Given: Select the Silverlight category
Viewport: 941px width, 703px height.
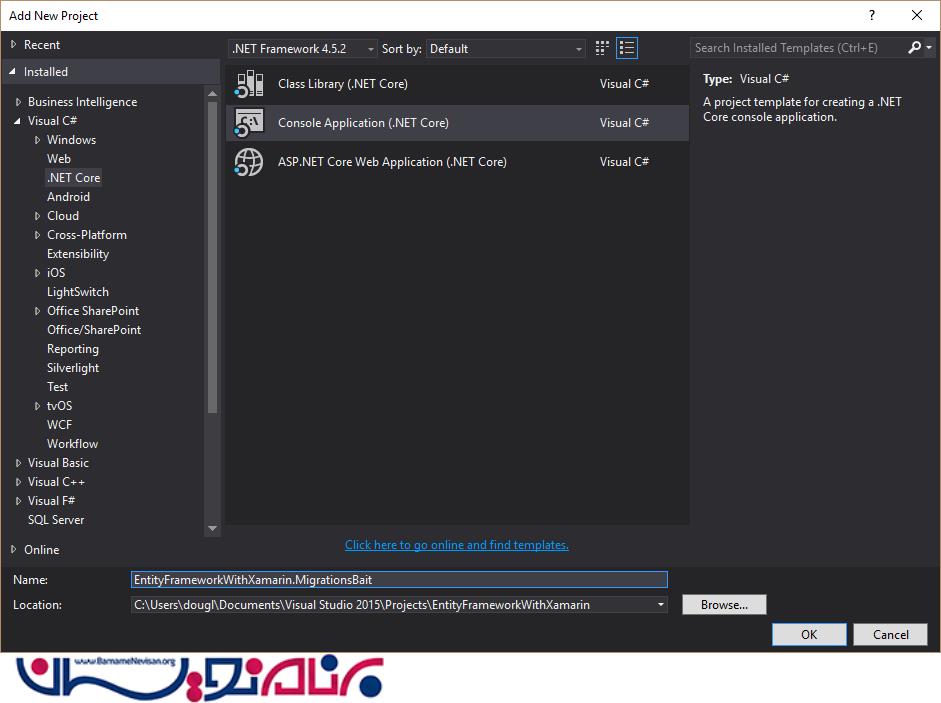Looking at the screenshot, I should [x=73, y=368].
